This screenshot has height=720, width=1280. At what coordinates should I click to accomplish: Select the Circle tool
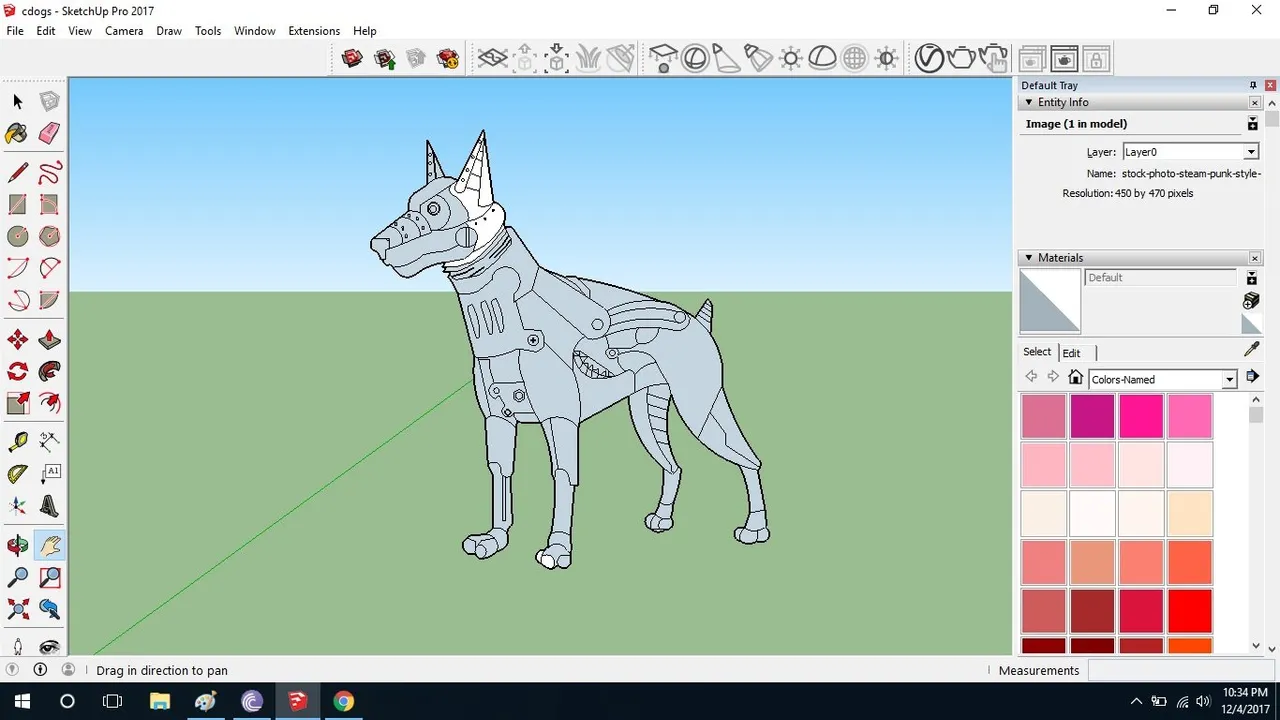[x=17, y=236]
